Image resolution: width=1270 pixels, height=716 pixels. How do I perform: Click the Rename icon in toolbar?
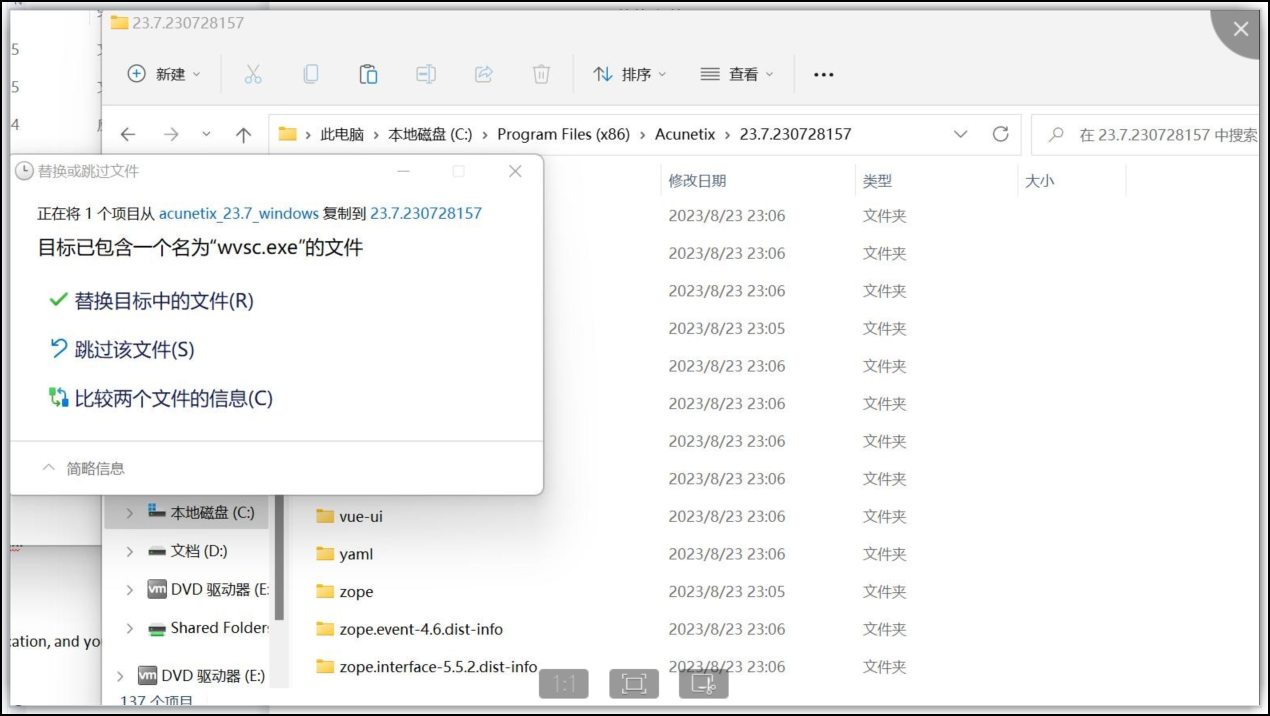point(426,74)
